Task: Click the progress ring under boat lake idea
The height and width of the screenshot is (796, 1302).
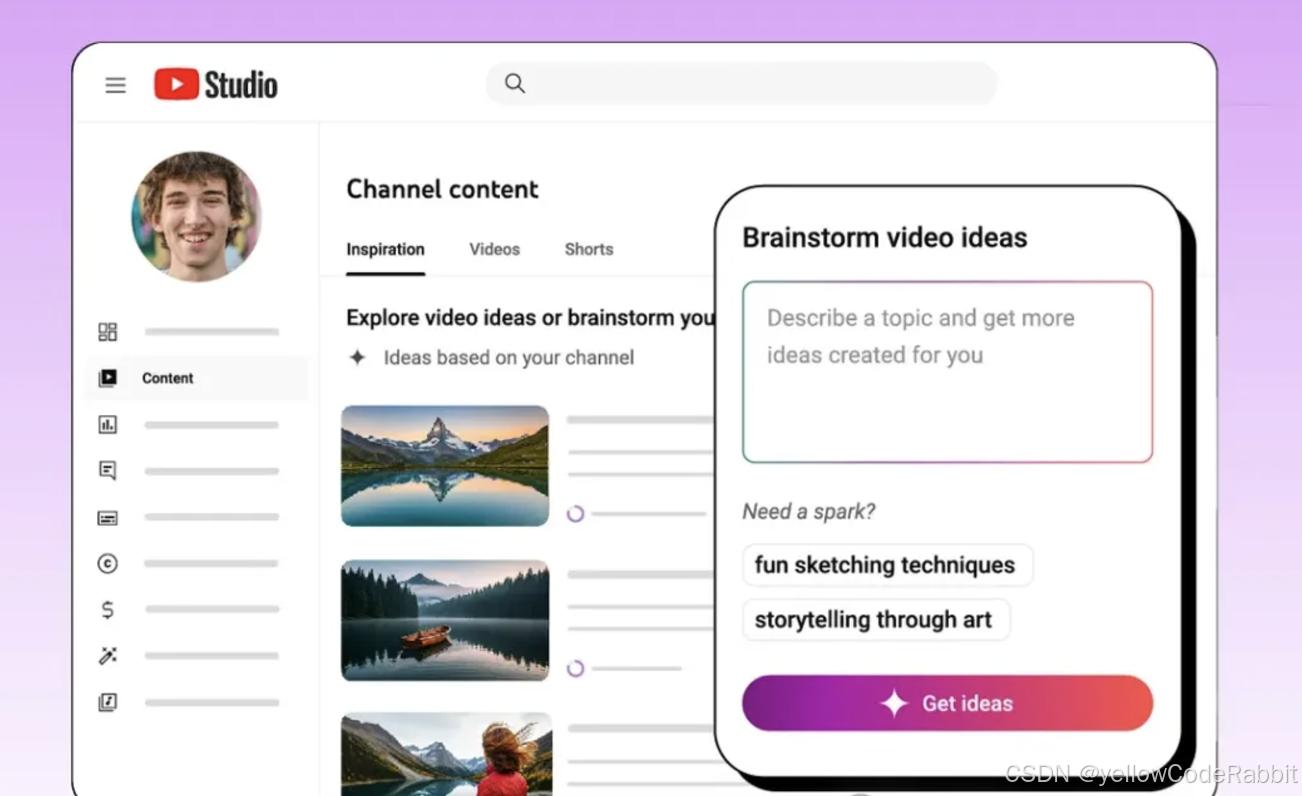Action: click(x=575, y=668)
